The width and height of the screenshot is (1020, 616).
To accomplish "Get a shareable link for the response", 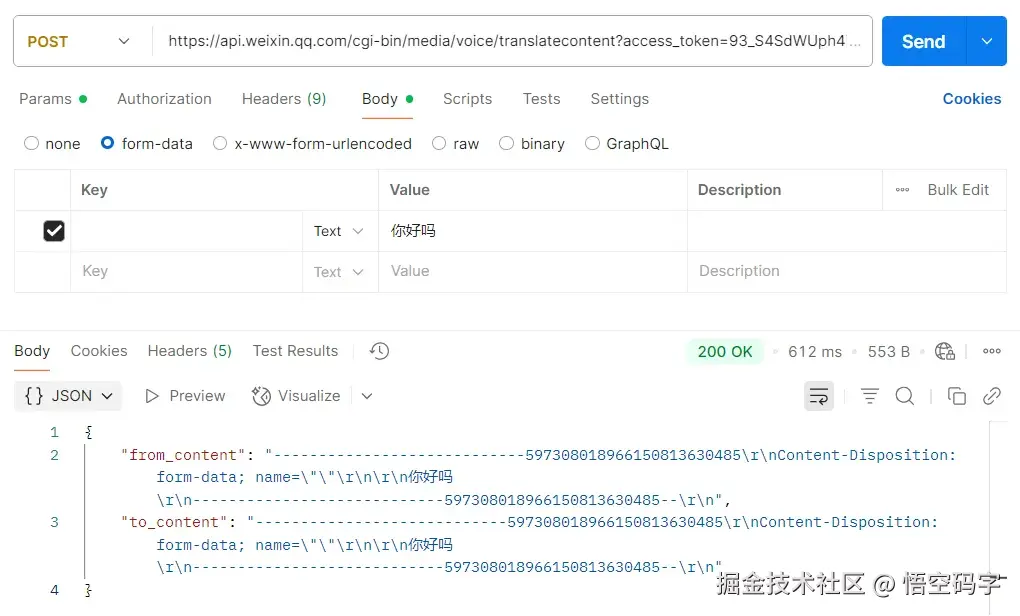I will tap(992, 396).
